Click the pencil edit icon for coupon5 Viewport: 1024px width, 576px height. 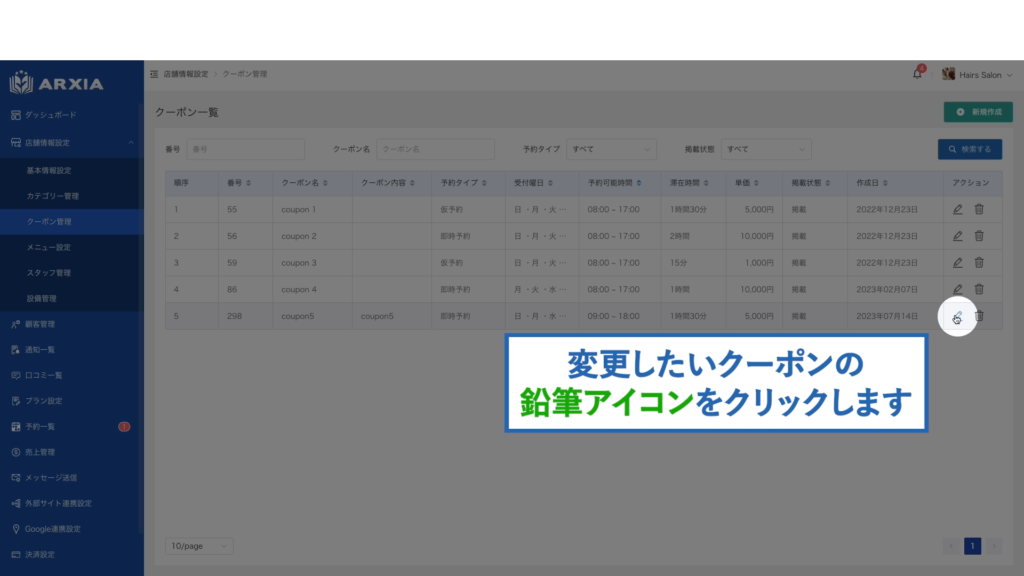click(957, 316)
